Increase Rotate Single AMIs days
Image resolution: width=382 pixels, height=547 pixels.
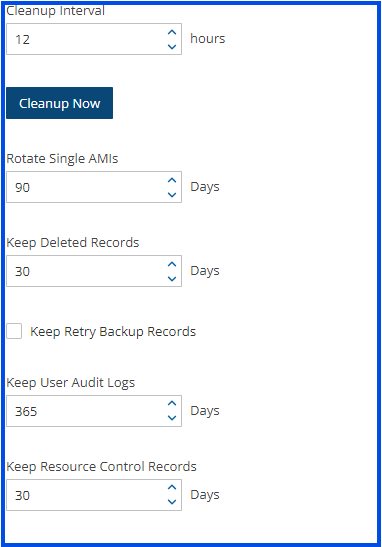(172, 180)
